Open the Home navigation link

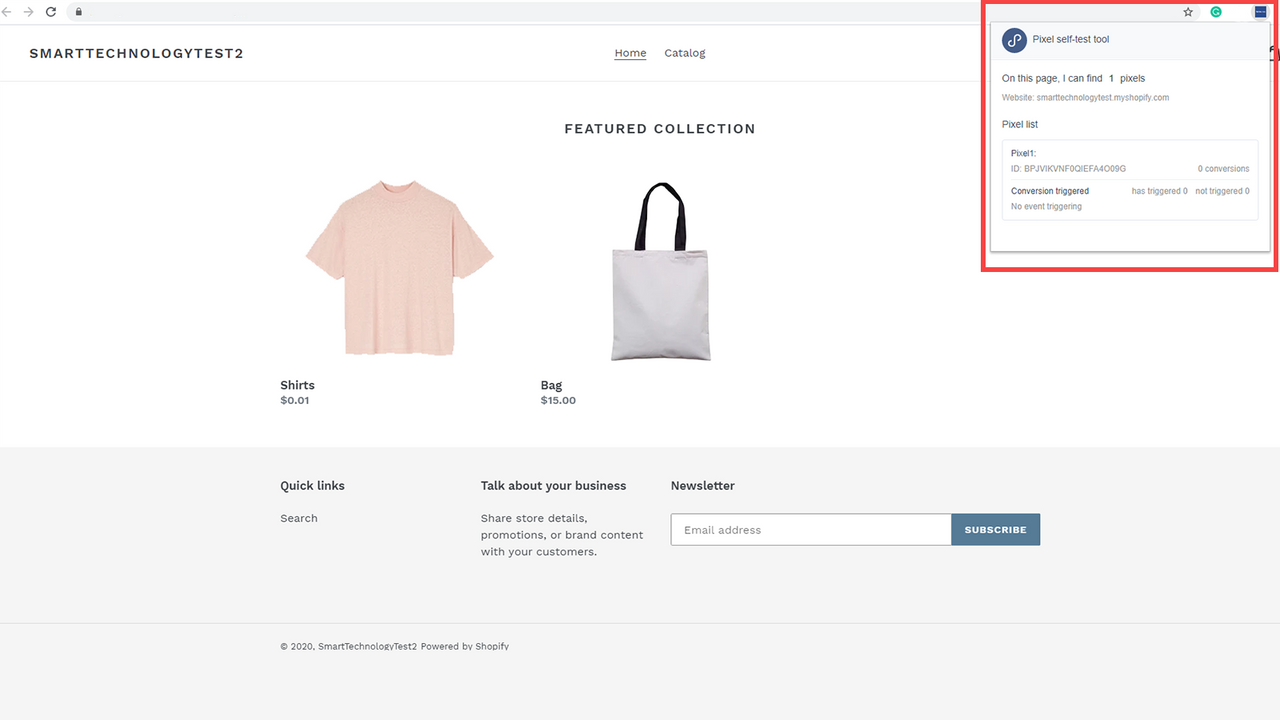click(x=630, y=53)
